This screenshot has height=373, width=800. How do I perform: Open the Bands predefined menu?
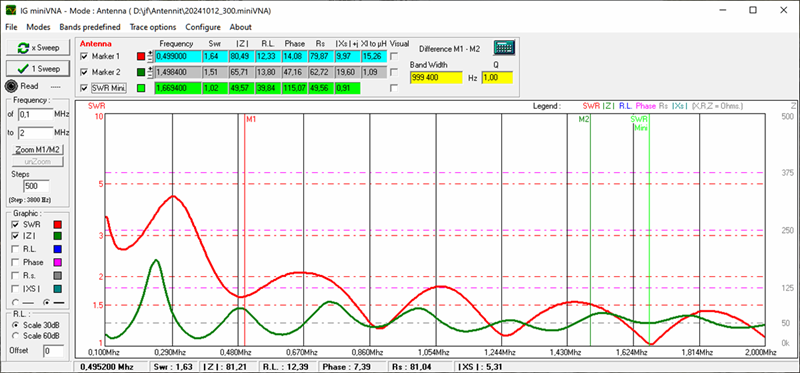tap(90, 27)
